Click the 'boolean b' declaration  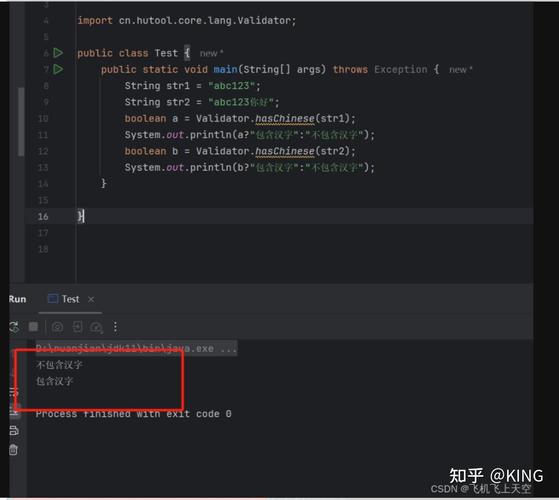[x=151, y=151]
